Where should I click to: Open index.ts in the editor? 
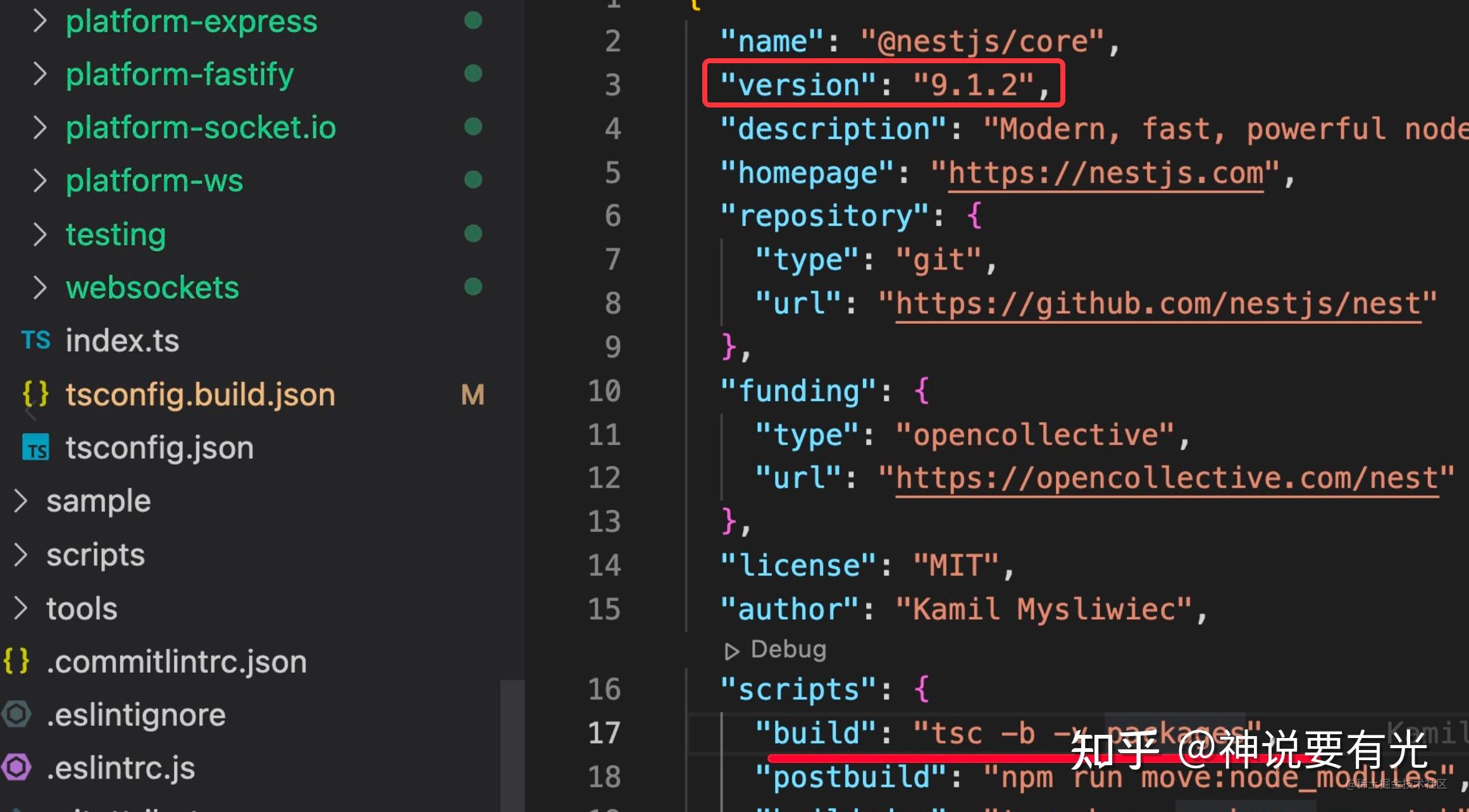[122, 340]
